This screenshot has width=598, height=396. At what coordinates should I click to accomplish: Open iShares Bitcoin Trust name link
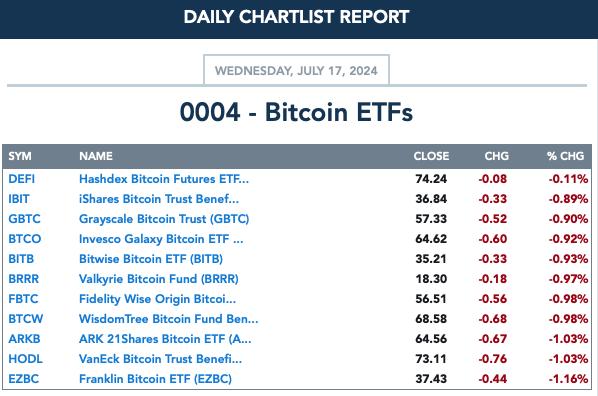click(x=159, y=199)
